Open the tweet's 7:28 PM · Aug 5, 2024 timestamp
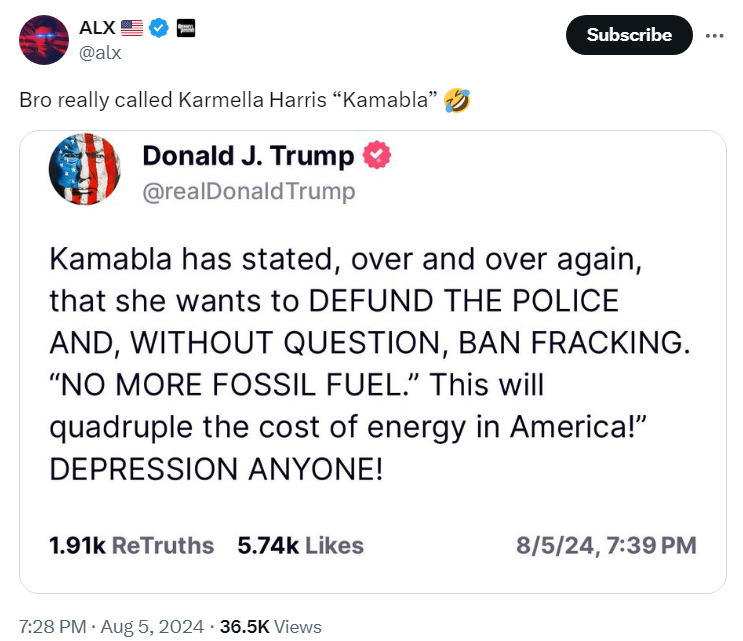The image size is (743, 641). point(111,627)
